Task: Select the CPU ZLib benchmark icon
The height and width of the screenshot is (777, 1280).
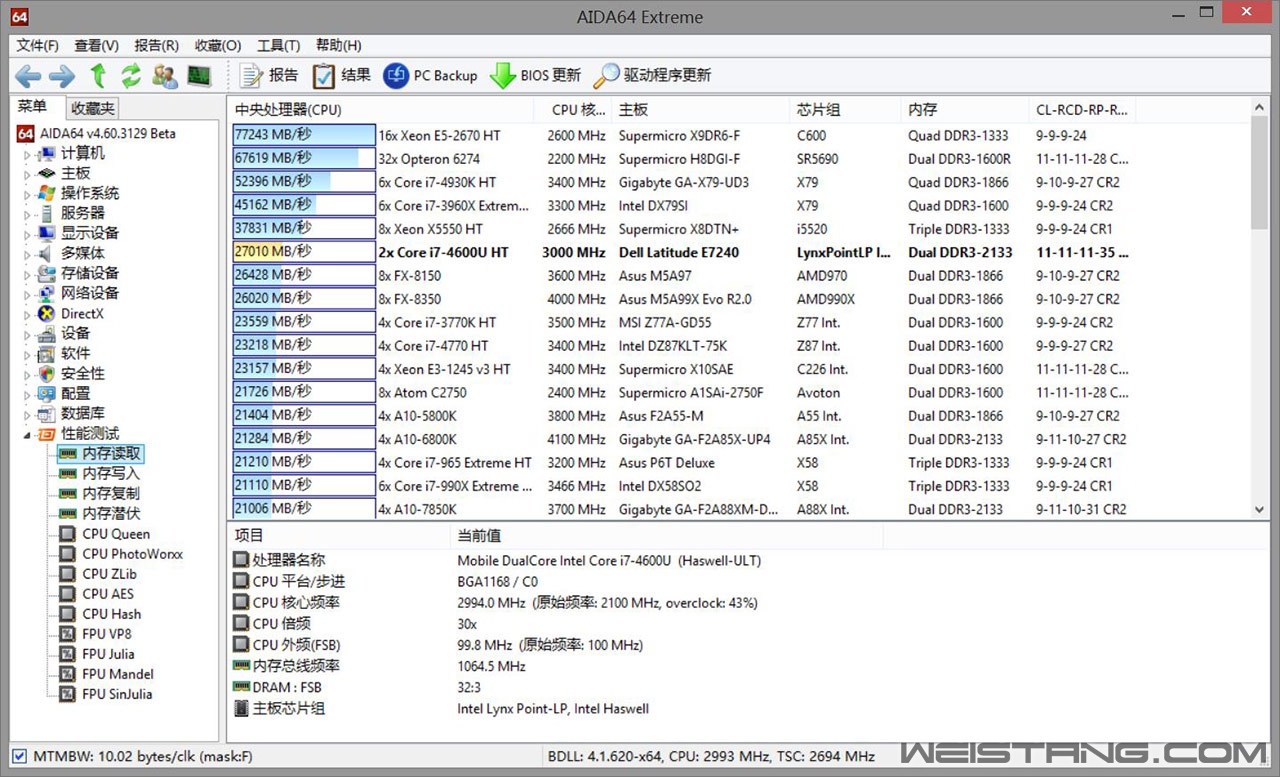Action: (x=68, y=574)
